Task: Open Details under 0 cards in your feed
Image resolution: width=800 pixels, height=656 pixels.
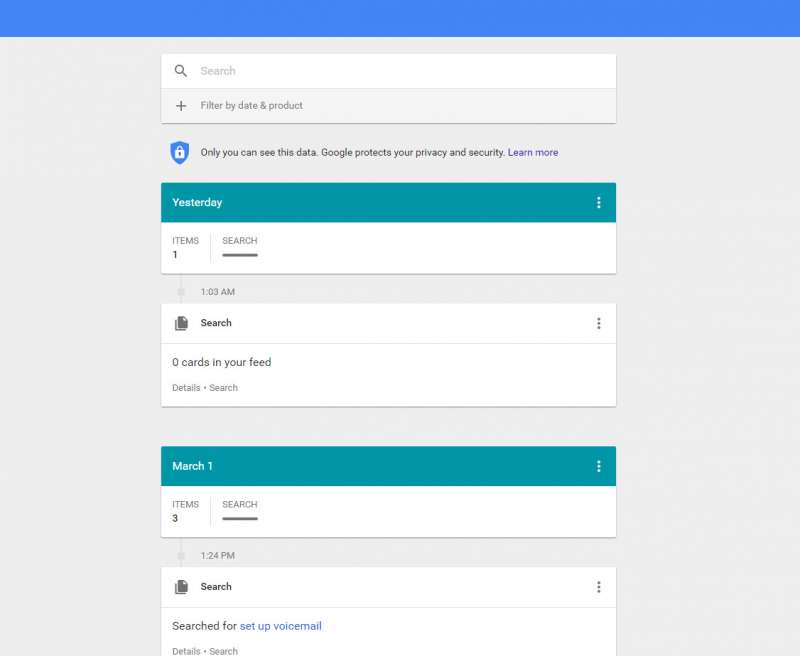Action: tap(186, 388)
